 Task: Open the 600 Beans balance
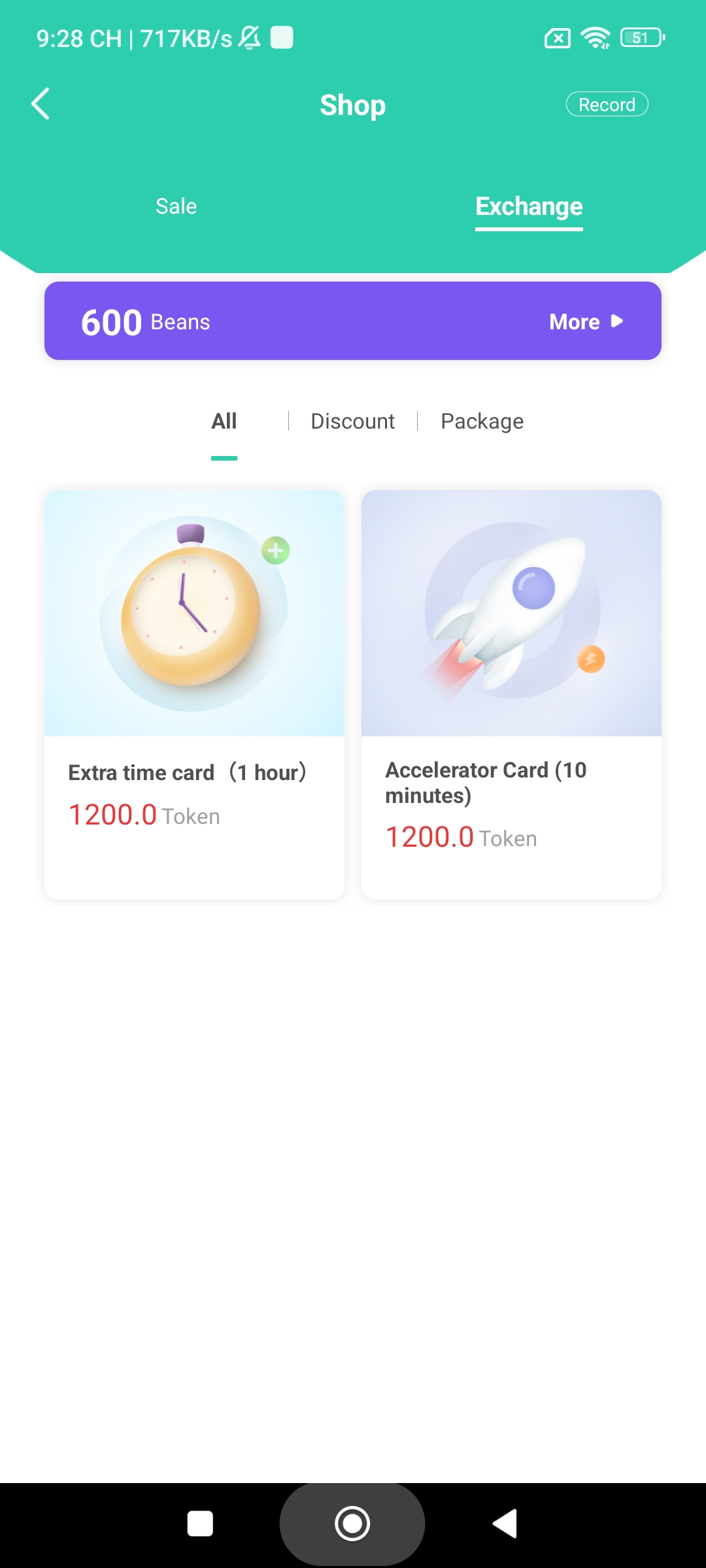[x=145, y=321]
